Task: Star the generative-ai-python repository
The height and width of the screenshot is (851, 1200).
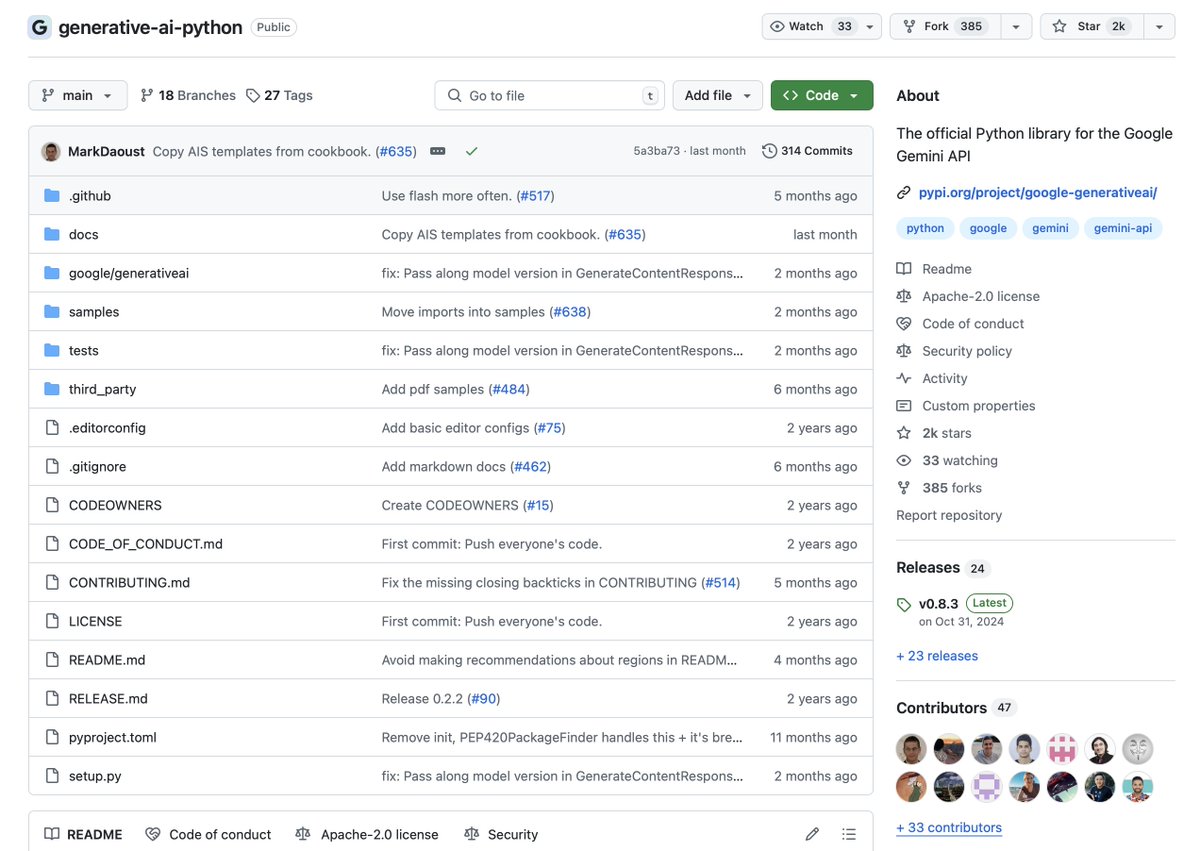Action: 1088,27
